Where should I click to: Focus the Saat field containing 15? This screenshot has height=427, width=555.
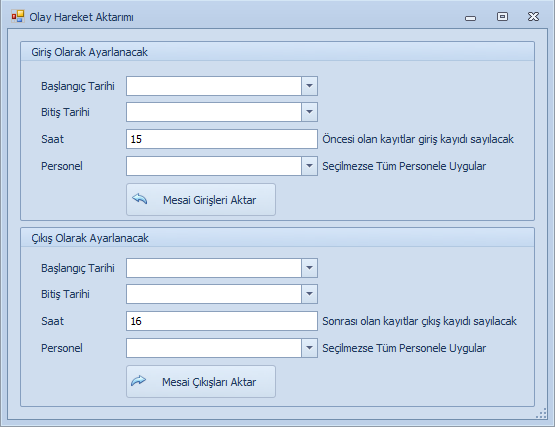pos(222,139)
